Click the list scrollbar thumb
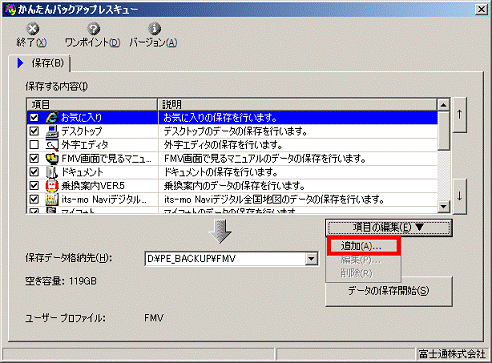The width and height of the screenshot is (492, 363). coord(444,131)
